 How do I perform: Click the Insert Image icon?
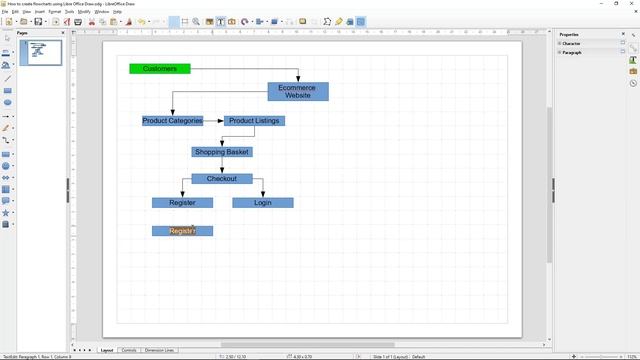209,22
